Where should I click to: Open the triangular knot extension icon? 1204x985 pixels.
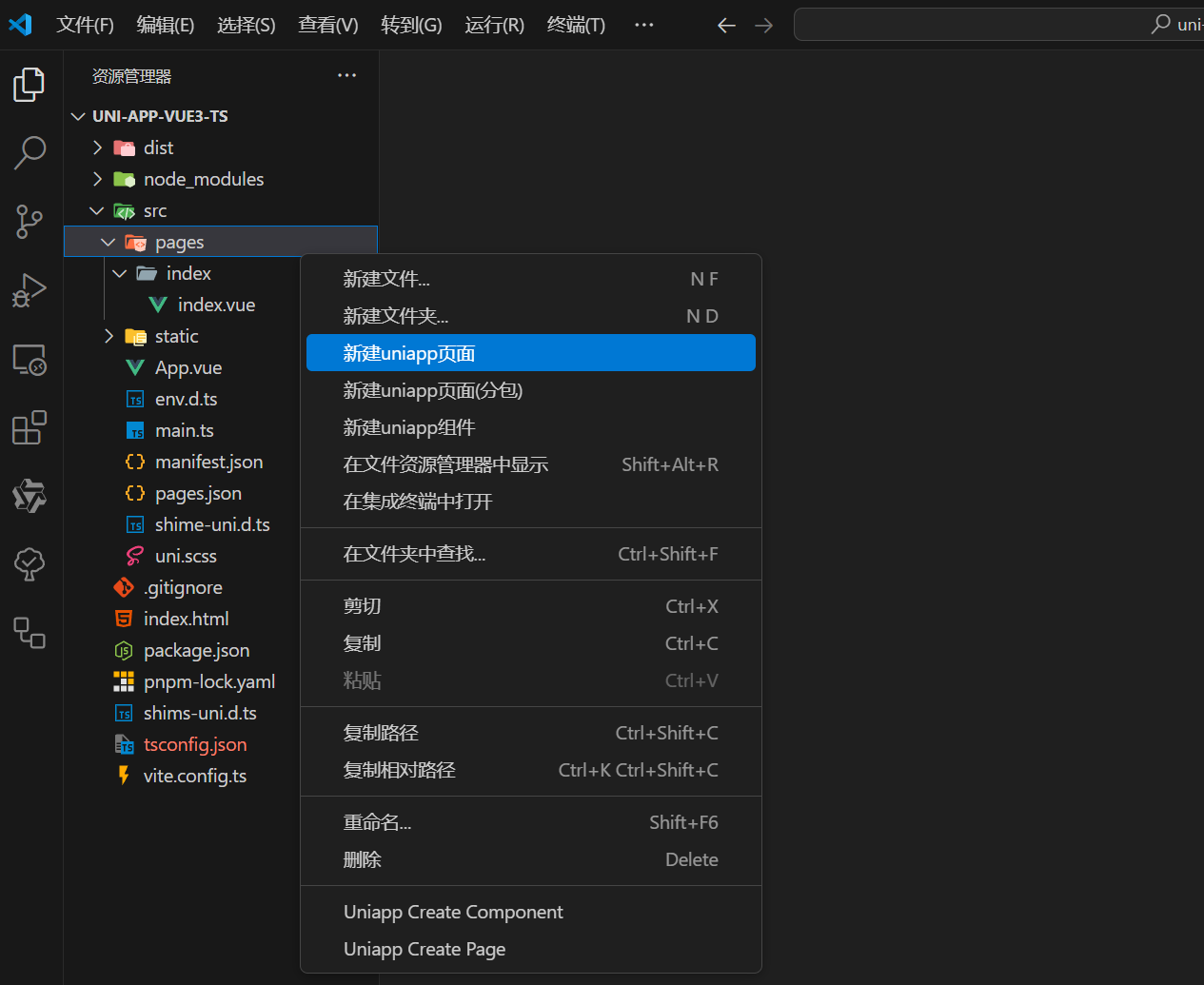pos(30,496)
